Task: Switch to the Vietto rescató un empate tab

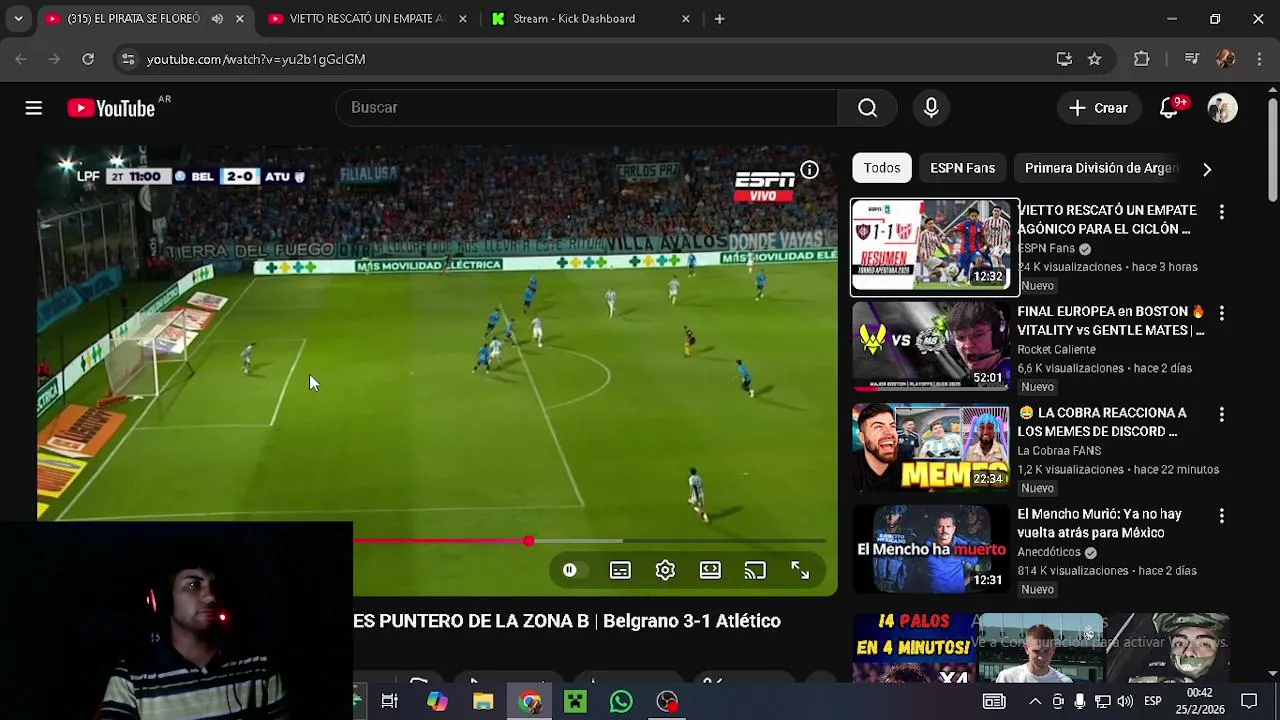Action: click(365, 18)
